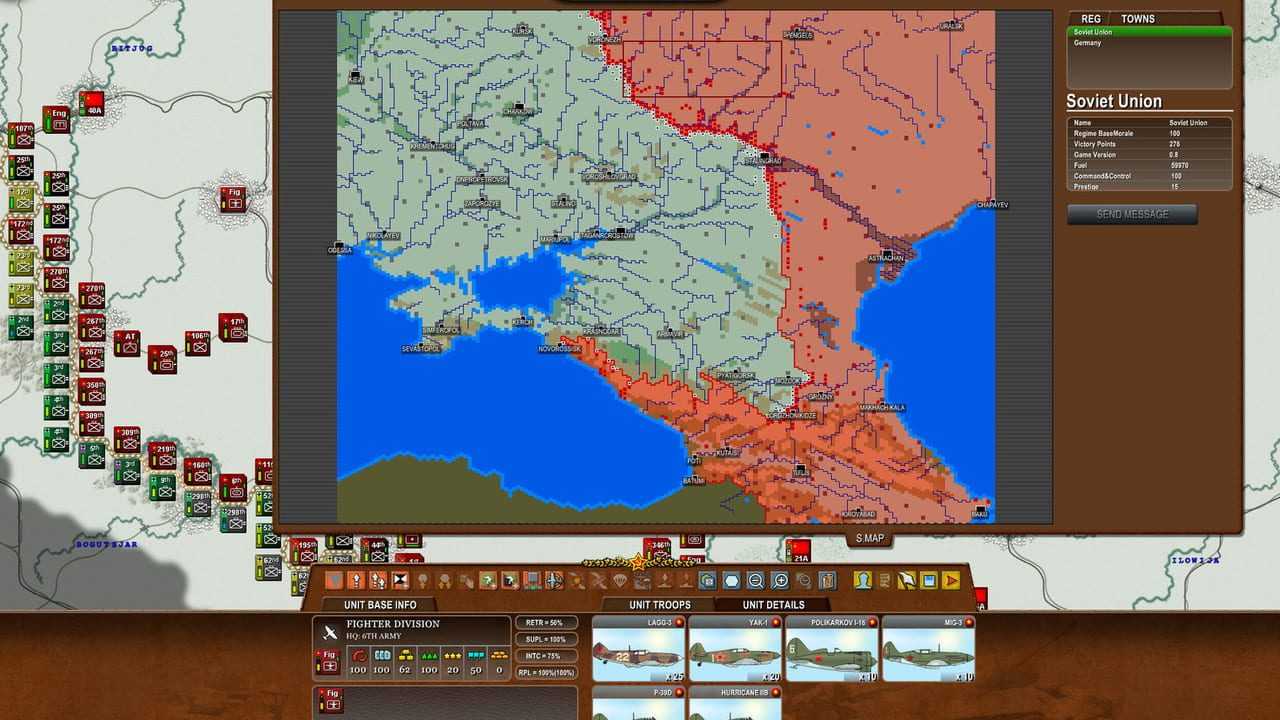Select the UNIT BASE INFO tab
1280x720 pixels.
[x=380, y=605]
